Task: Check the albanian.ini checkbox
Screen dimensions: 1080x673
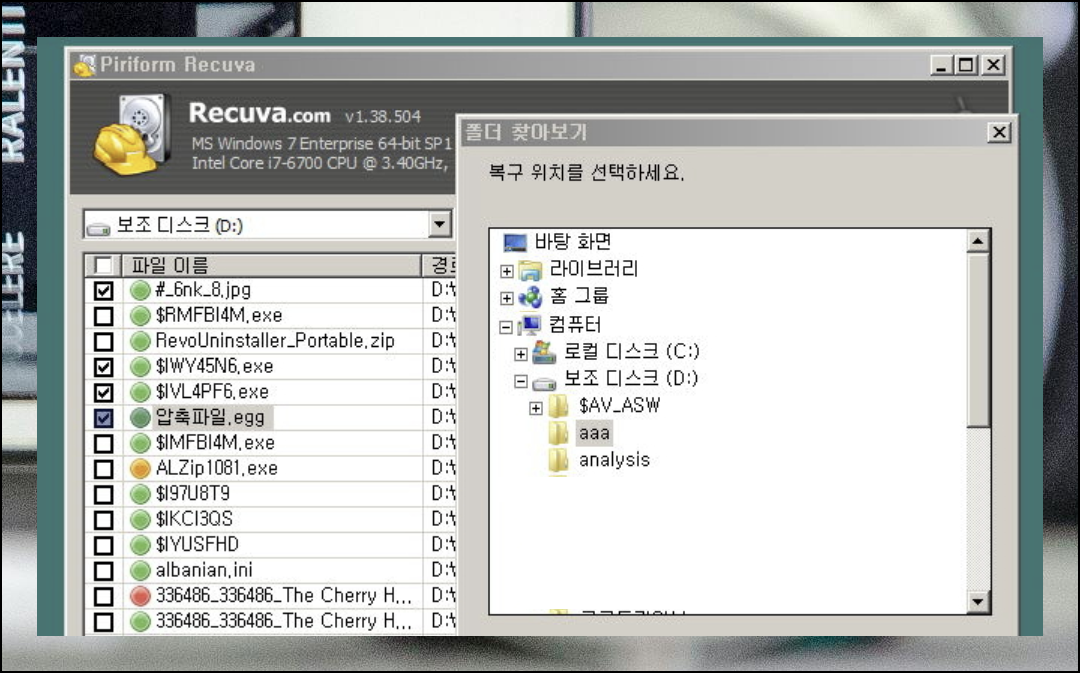Action: pos(103,571)
